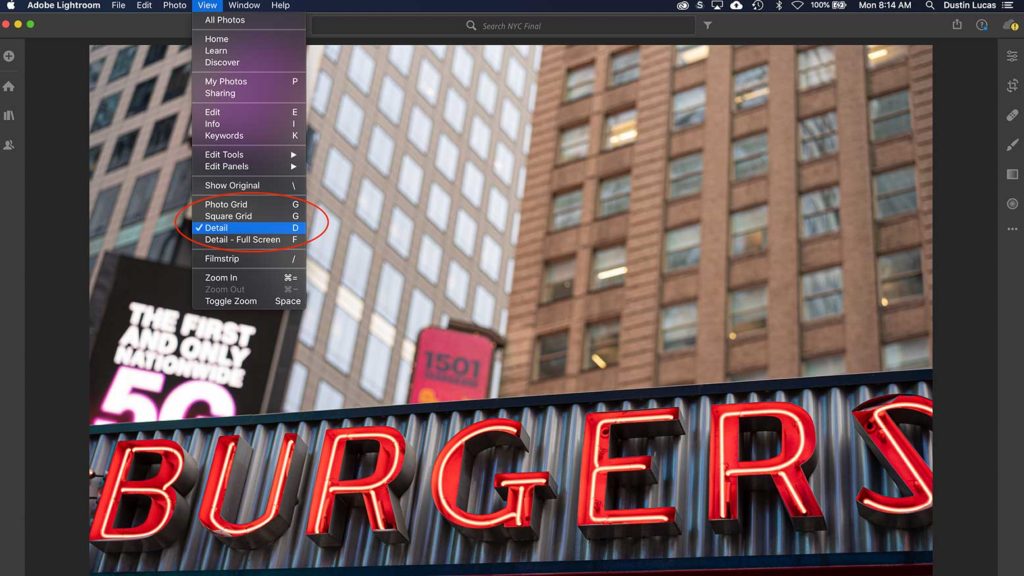Select the Crop and Rotate tool
This screenshot has width=1024, height=576.
pyautogui.click(x=1012, y=86)
